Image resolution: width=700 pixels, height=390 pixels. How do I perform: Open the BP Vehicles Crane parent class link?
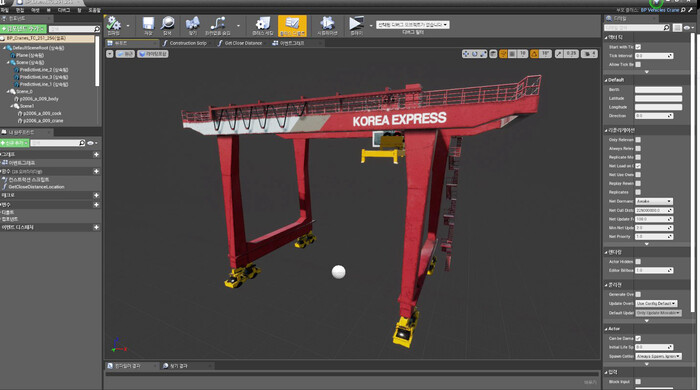click(x=660, y=10)
